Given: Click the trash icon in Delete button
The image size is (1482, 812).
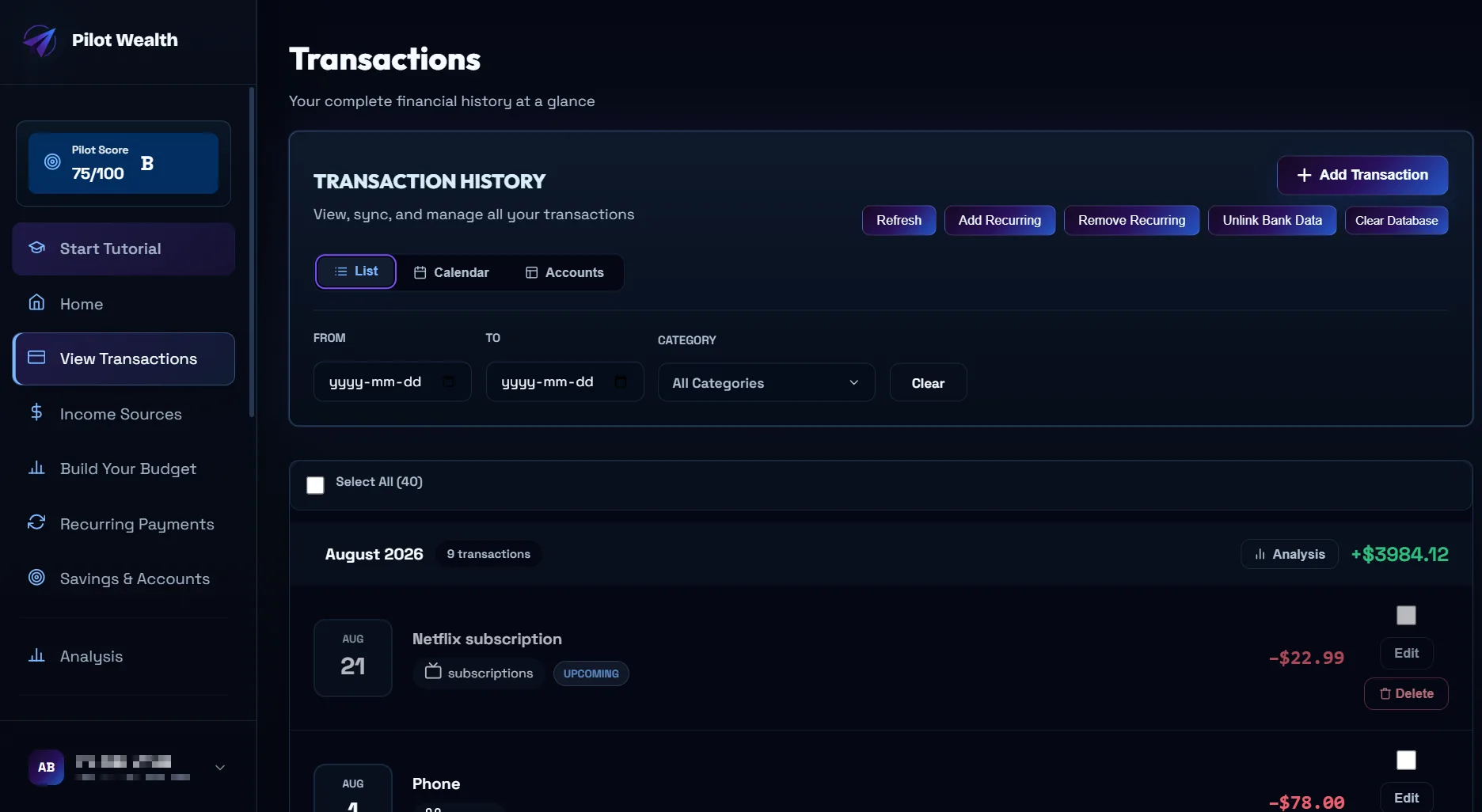Looking at the screenshot, I should click(x=1385, y=694).
